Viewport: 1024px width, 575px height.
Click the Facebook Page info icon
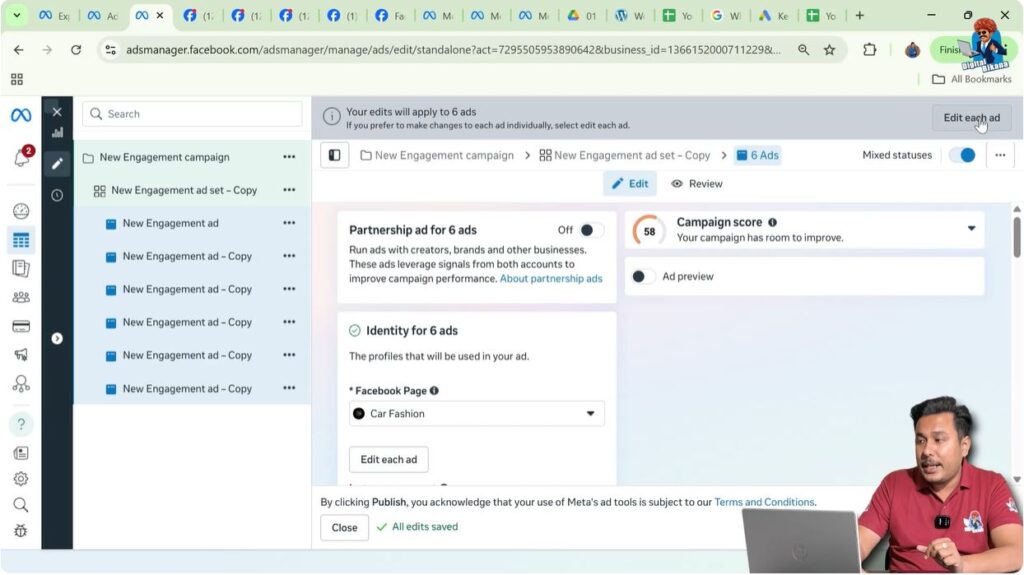click(434, 391)
